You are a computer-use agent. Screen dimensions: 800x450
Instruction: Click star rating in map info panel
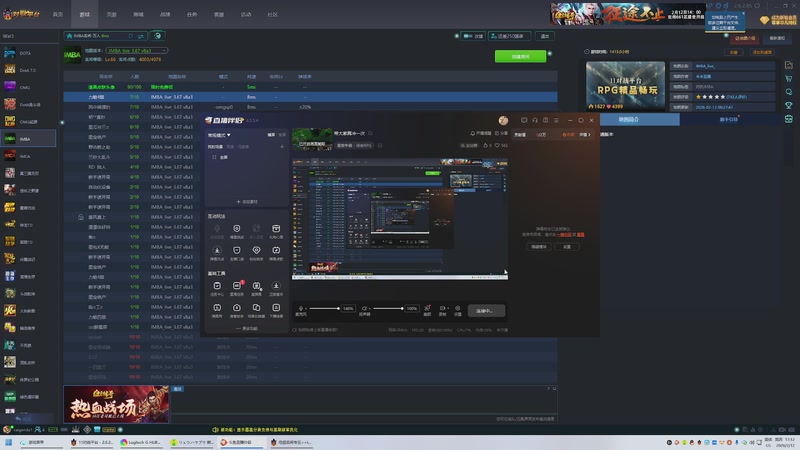coord(710,96)
